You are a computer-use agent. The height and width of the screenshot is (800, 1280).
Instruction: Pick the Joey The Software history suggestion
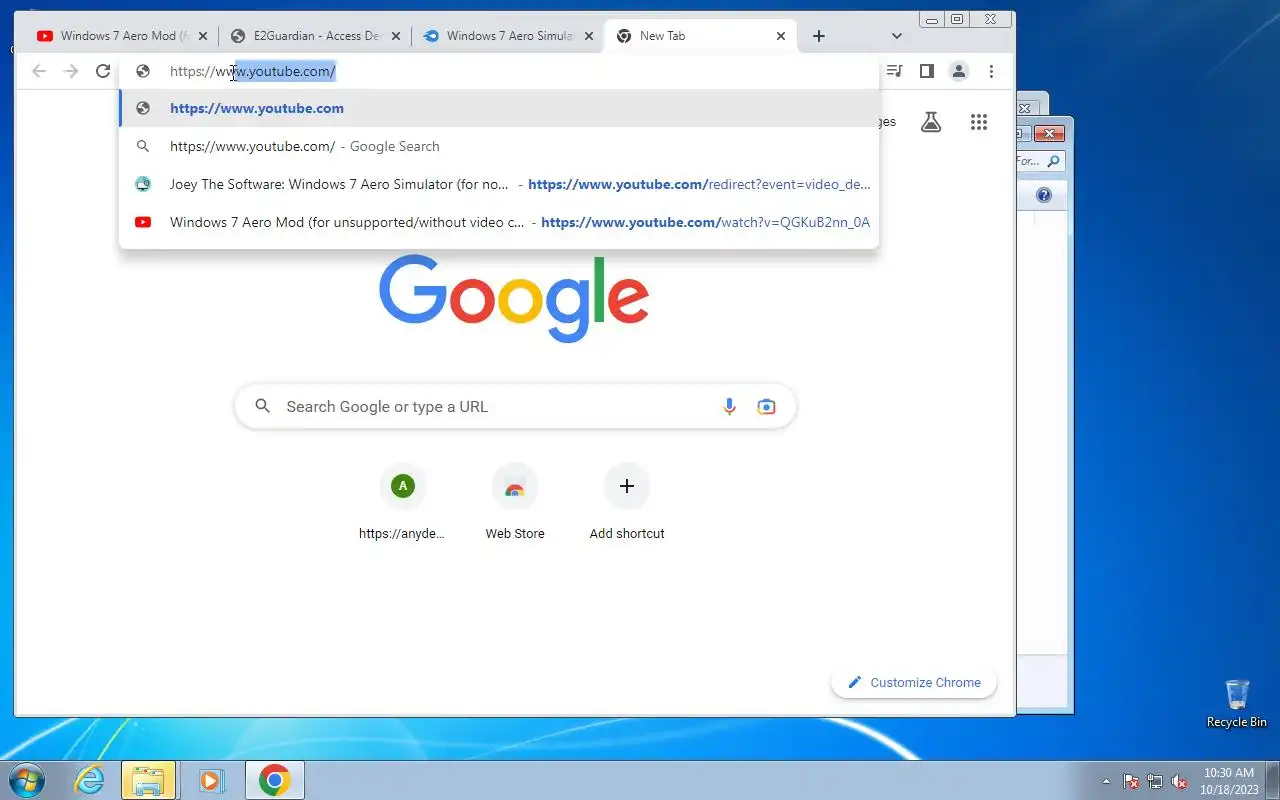click(x=499, y=184)
